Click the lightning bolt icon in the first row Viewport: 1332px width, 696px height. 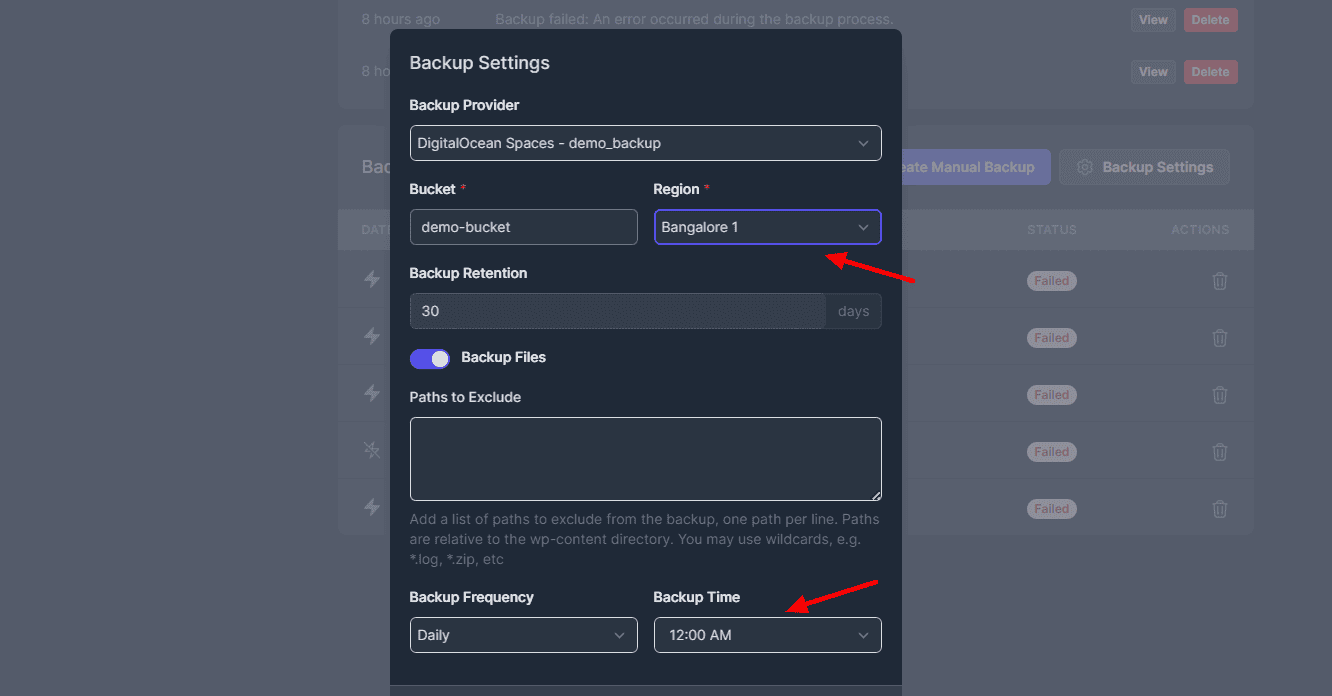(x=372, y=280)
